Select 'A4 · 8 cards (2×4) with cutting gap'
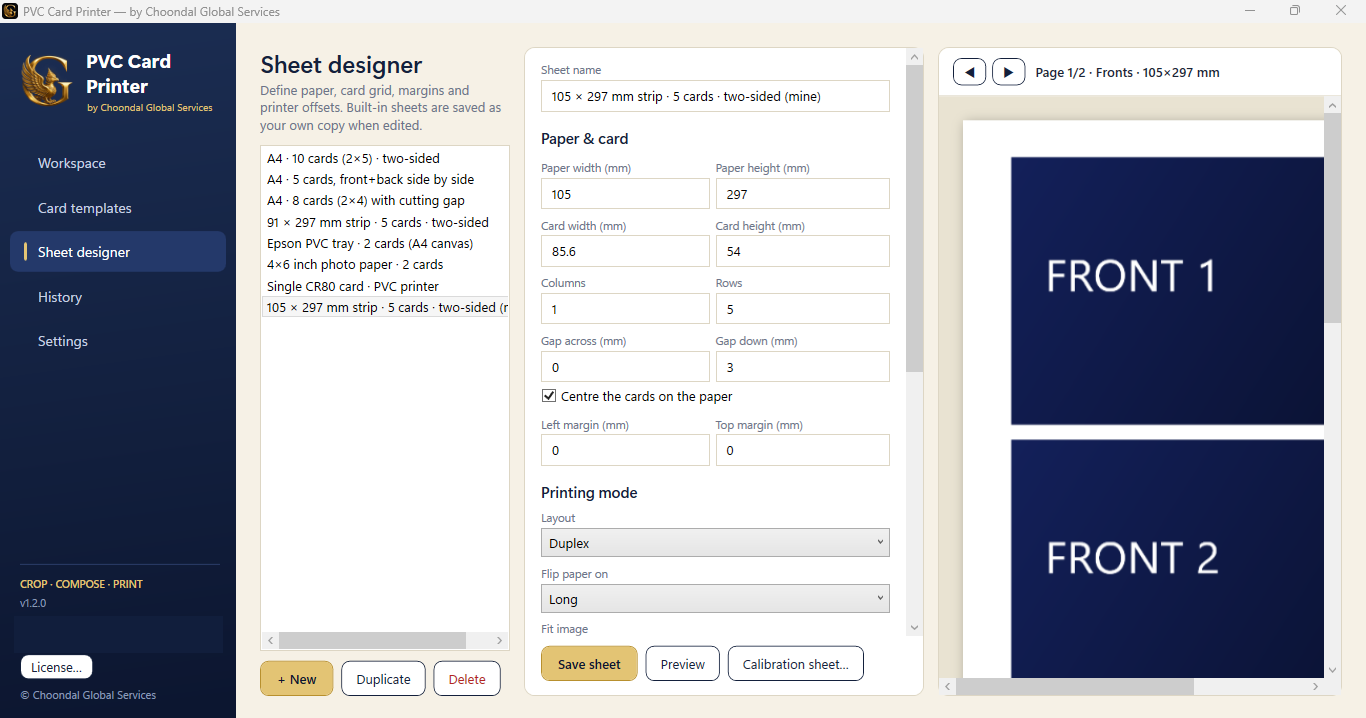Image resolution: width=1366 pixels, height=718 pixels. click(385, 200)
